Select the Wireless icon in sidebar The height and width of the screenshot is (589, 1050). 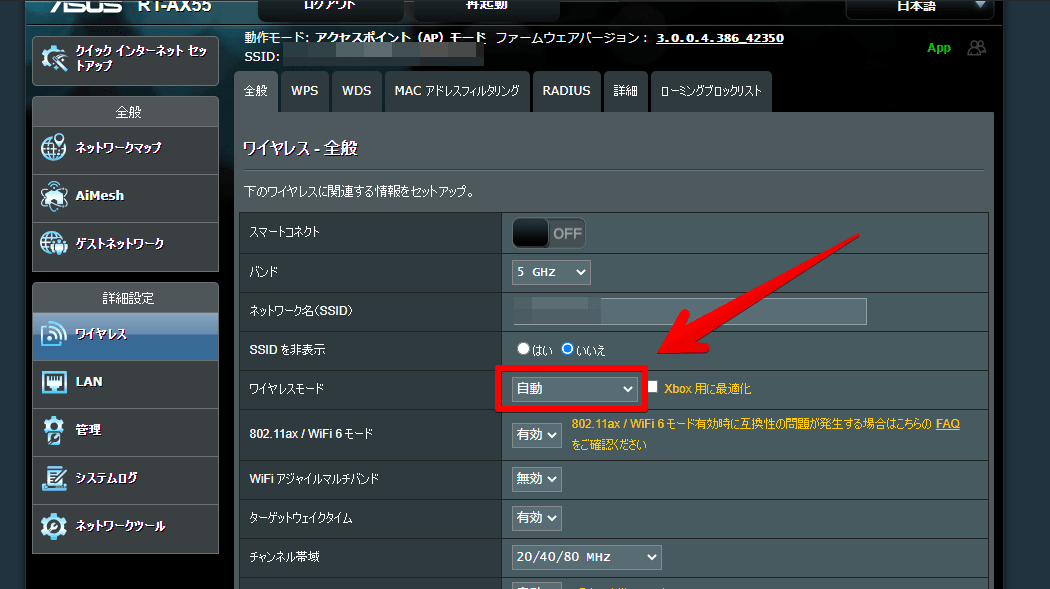(x=54, y=335)
